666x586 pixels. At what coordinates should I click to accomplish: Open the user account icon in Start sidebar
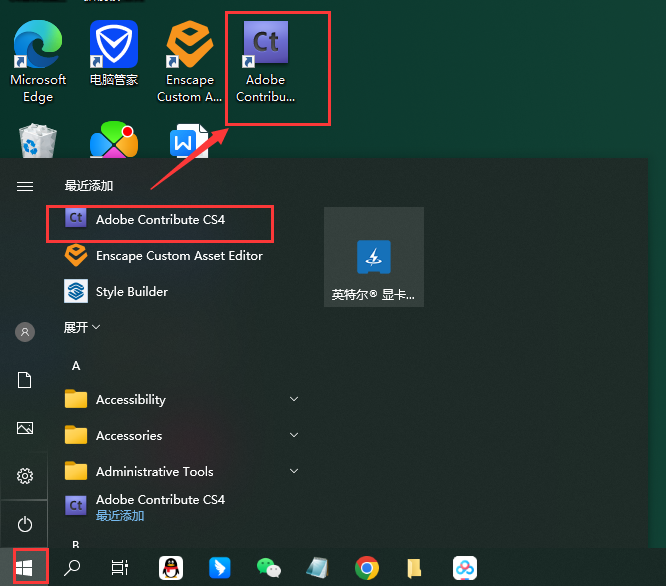(25, 332)
